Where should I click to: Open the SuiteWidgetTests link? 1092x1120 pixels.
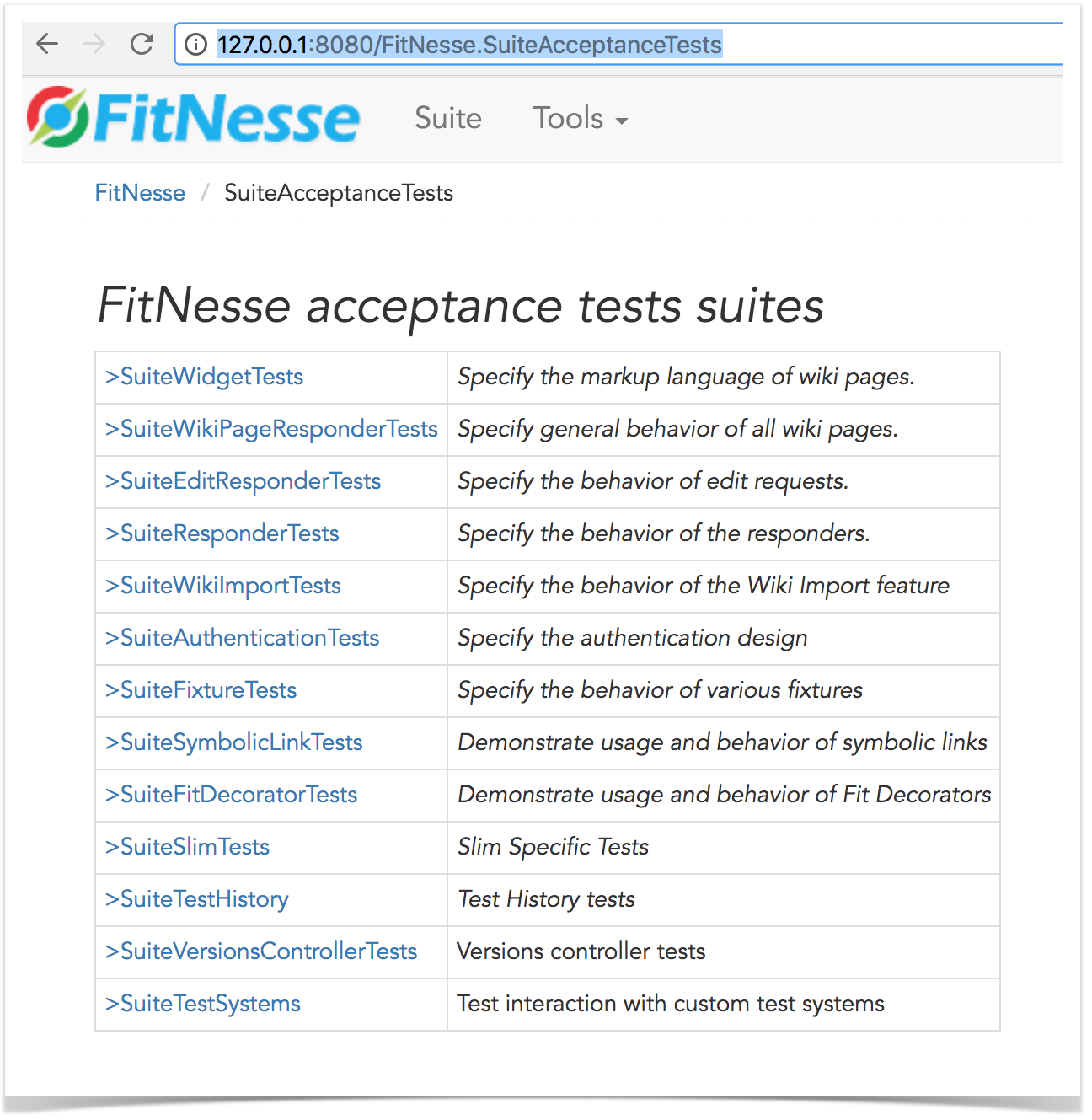tap(204, 377)
